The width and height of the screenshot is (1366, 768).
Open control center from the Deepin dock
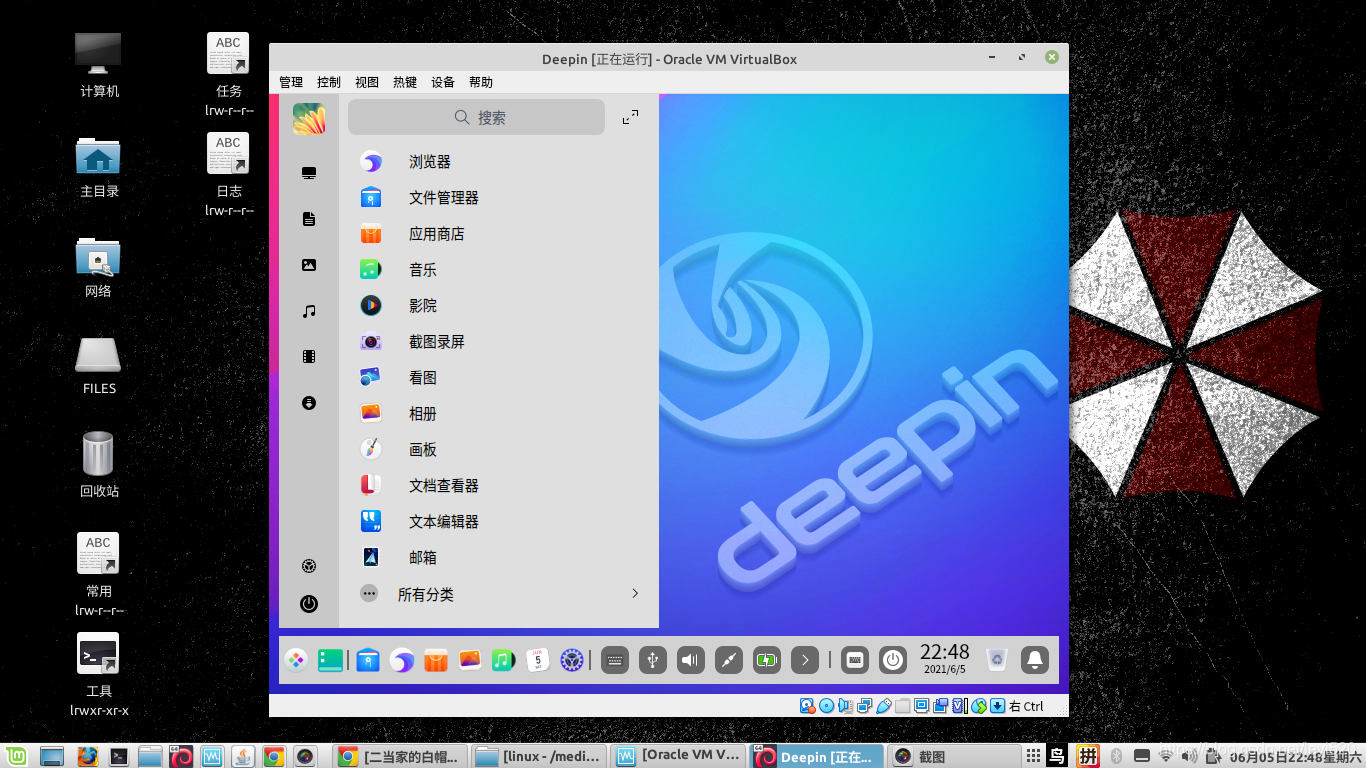pos(572,660)
